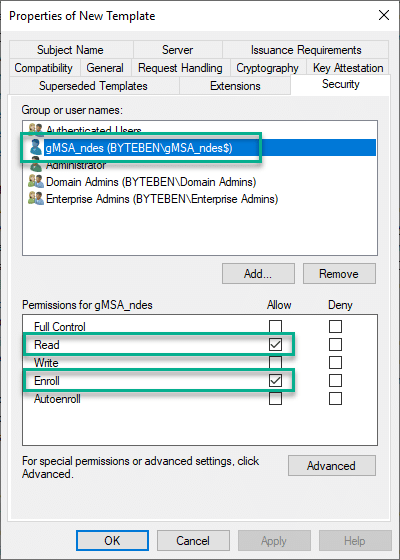Click the Add... button
The image size is (400, 560).
258,274
